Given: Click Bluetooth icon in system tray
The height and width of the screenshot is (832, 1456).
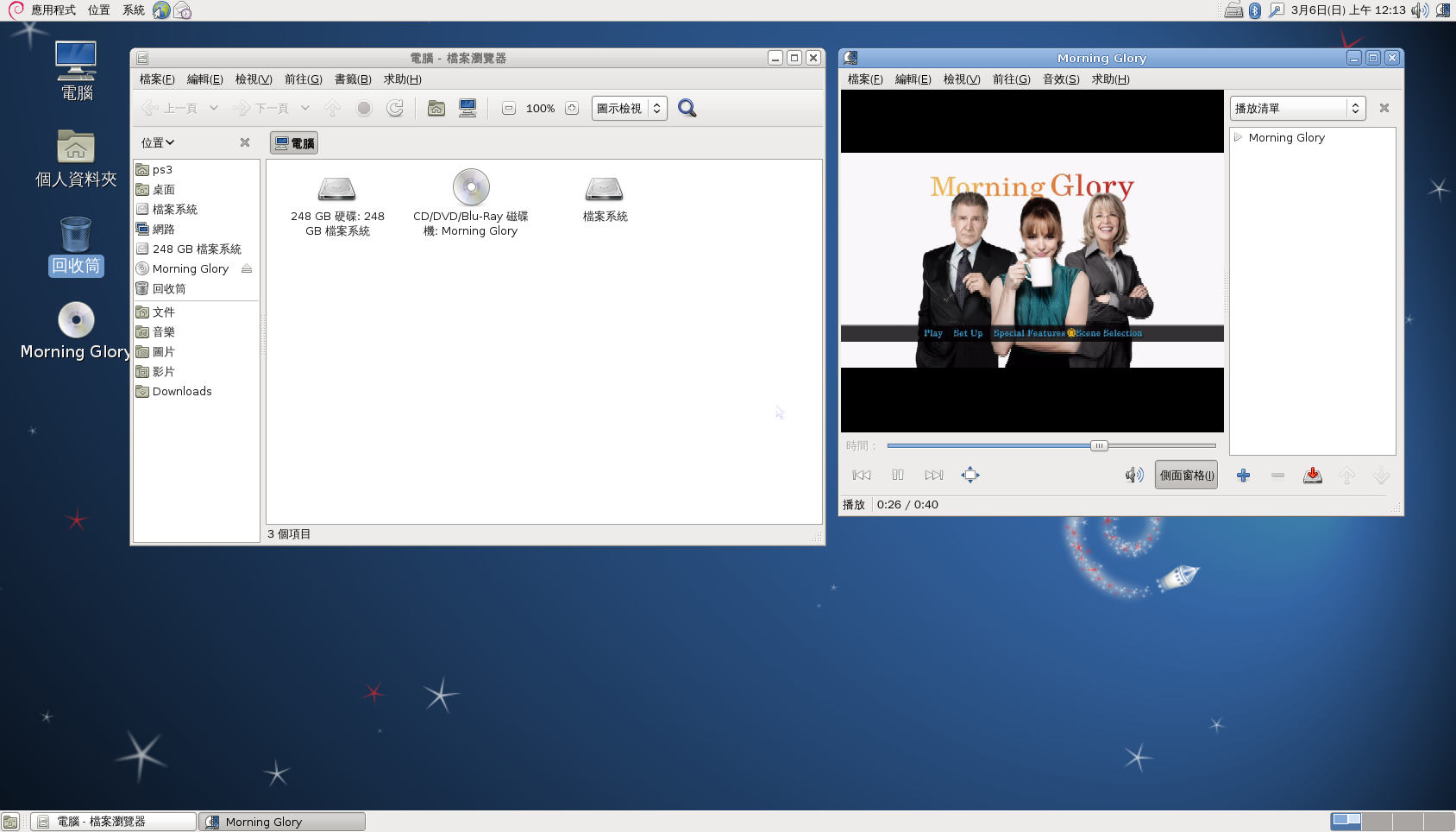Looking at the screenshot, I should 1255,10.
